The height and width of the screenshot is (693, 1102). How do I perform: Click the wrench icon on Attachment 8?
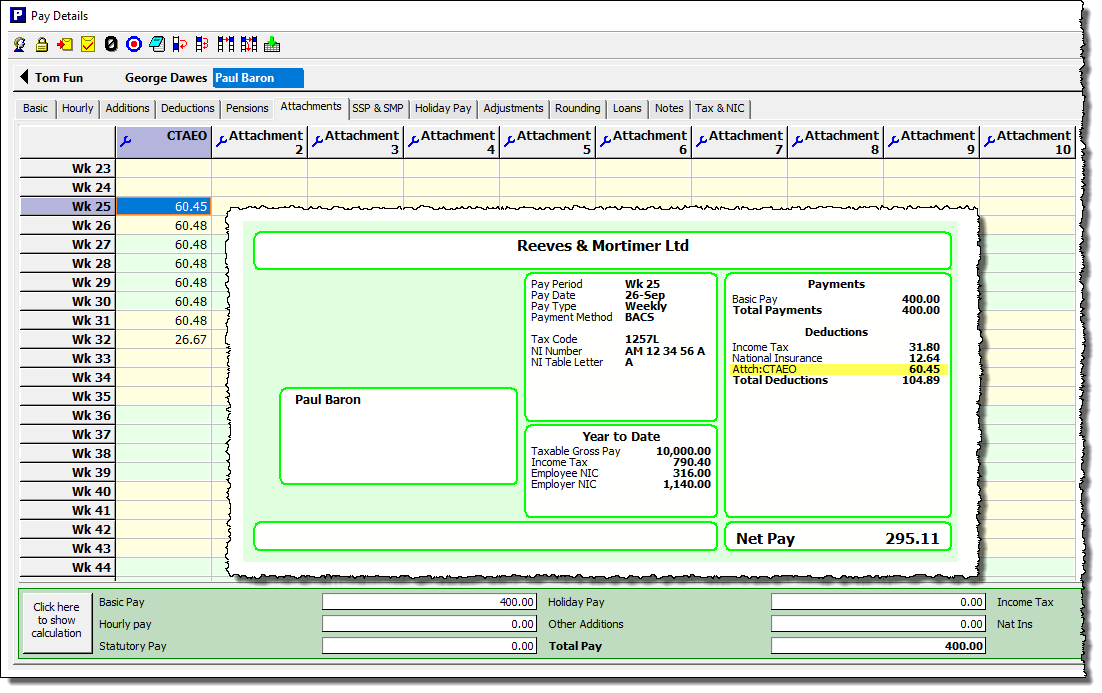pyautogui.click(x=798, y=141)
